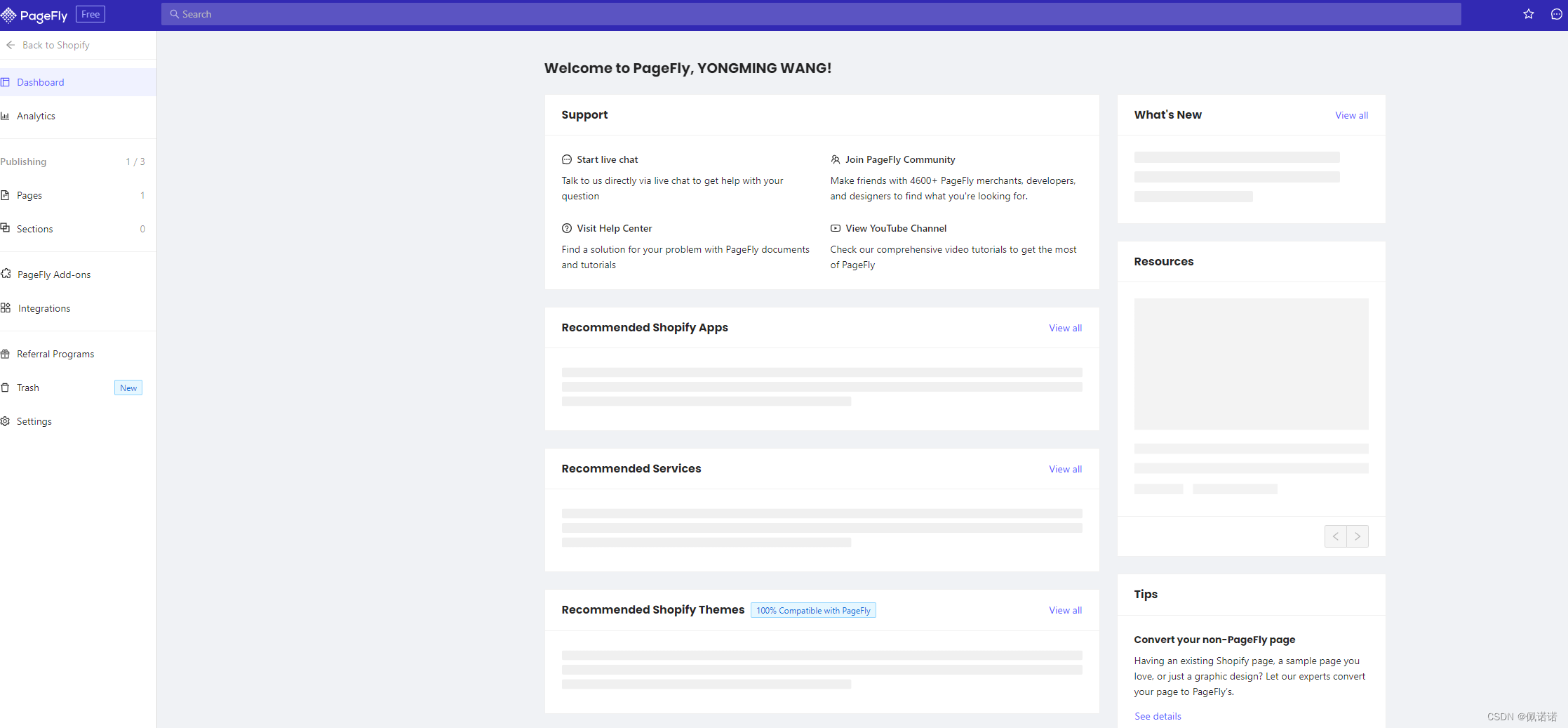Screen dimensions: 1568x728
Task: Click the Join PageFly Community link
Action: 900,159
